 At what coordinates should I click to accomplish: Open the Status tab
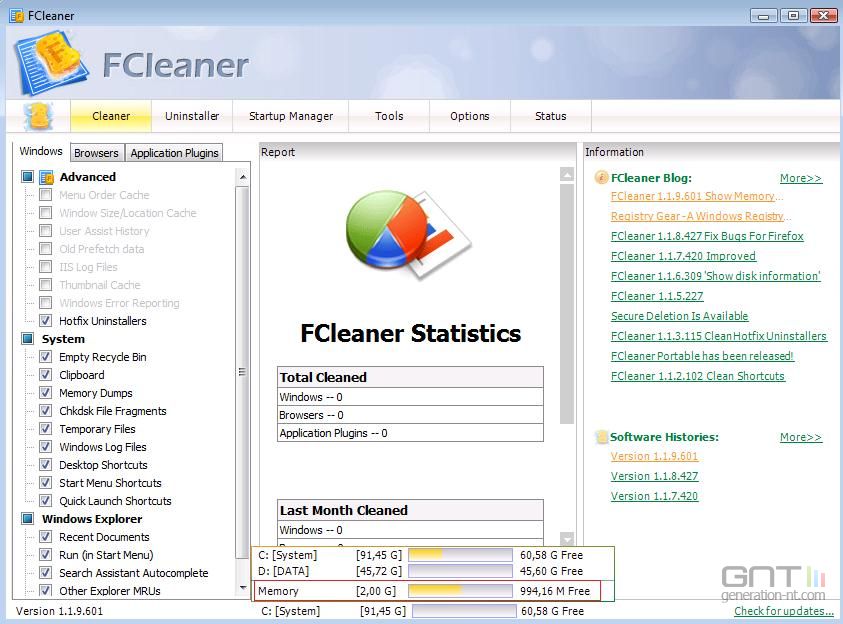(551, 116)
